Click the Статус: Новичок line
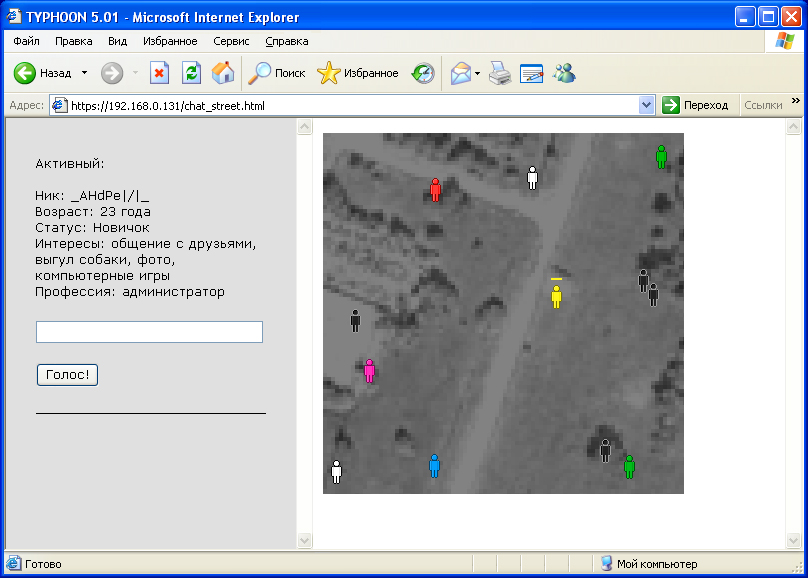 92,228
